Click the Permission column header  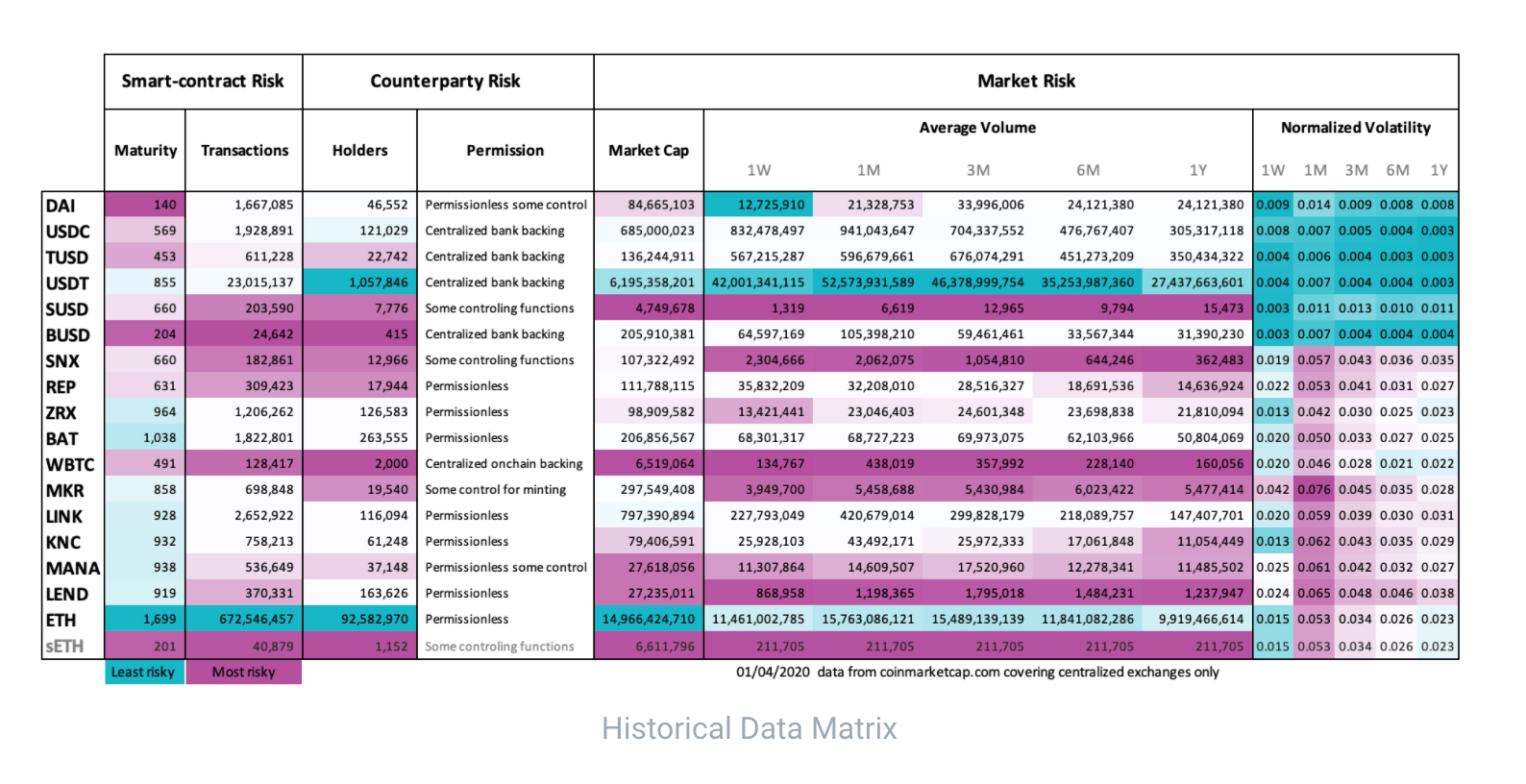pos(505,151)
